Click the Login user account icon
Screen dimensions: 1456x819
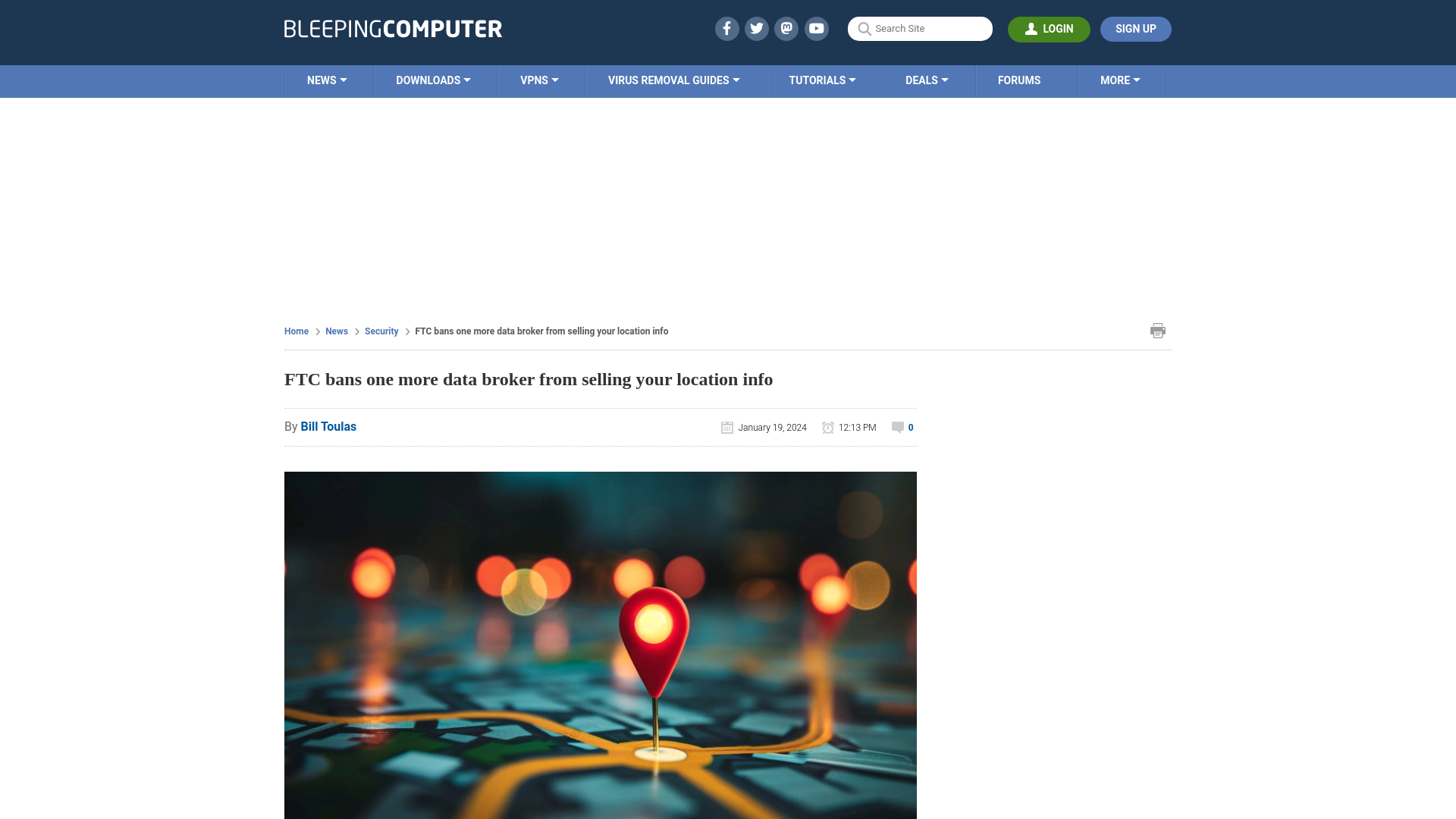pyautogui.click(x=1031, y=28)
